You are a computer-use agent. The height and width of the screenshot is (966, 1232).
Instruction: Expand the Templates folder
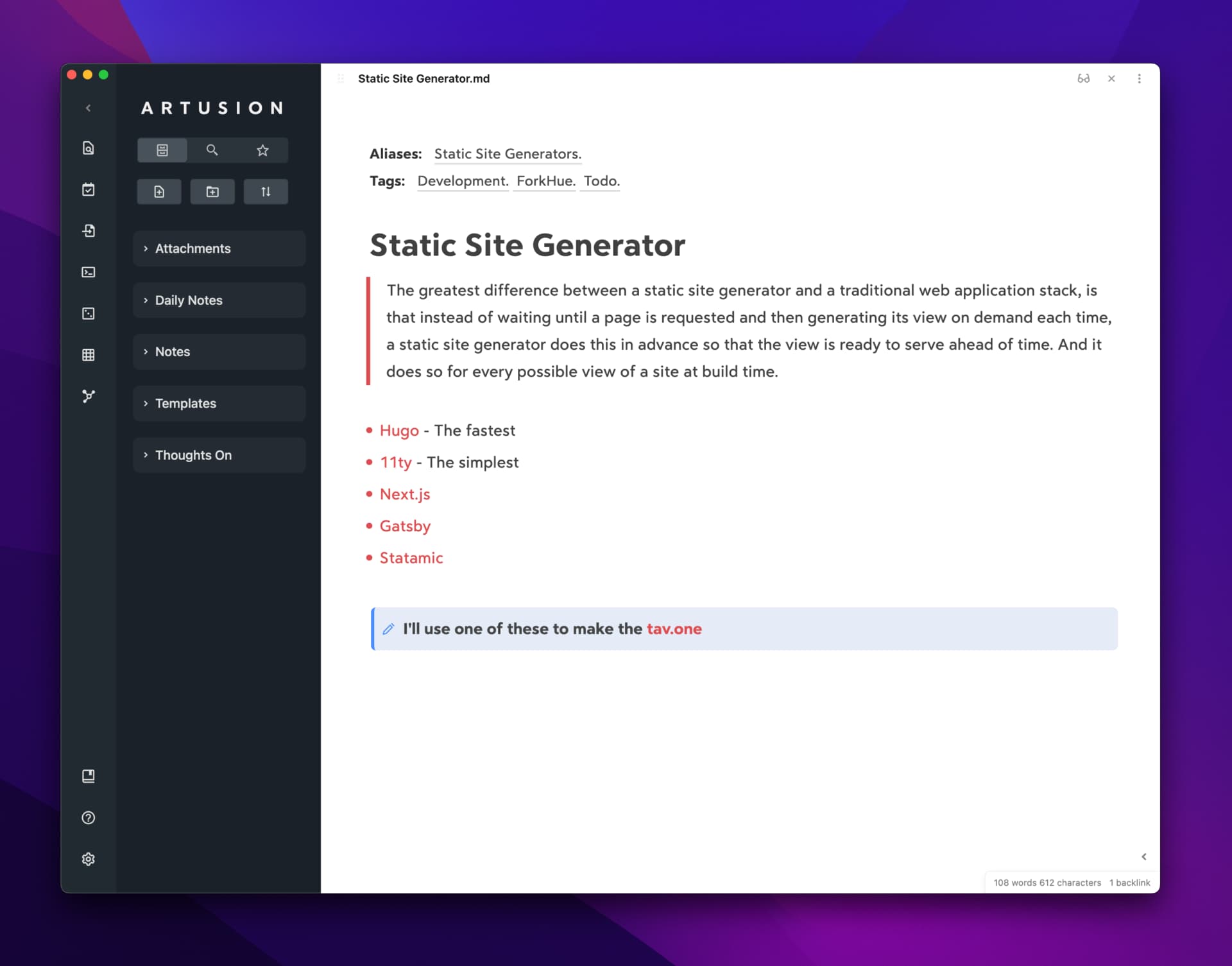185,404
